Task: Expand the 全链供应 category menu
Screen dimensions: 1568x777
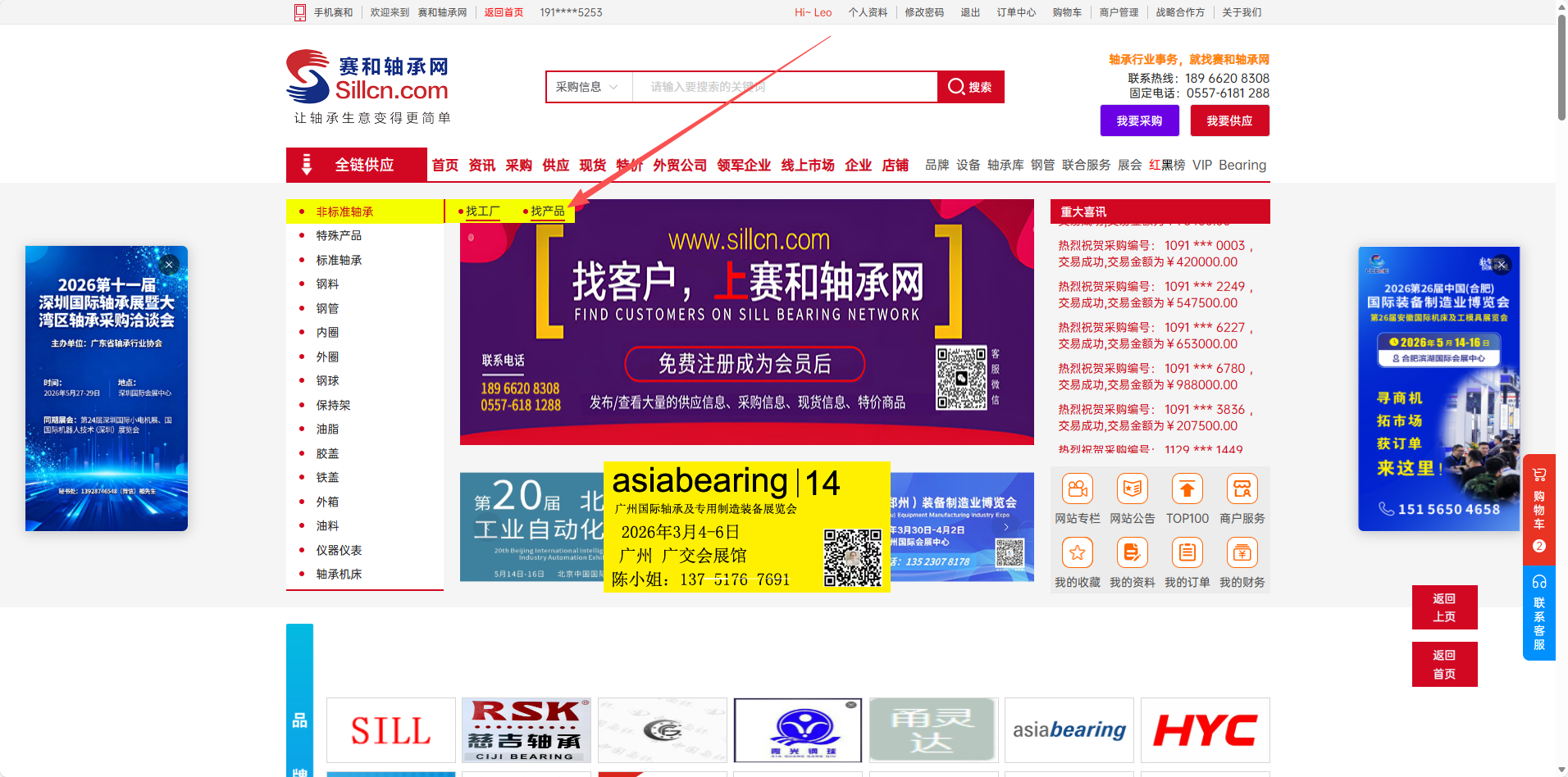Action: pos(357,165)
